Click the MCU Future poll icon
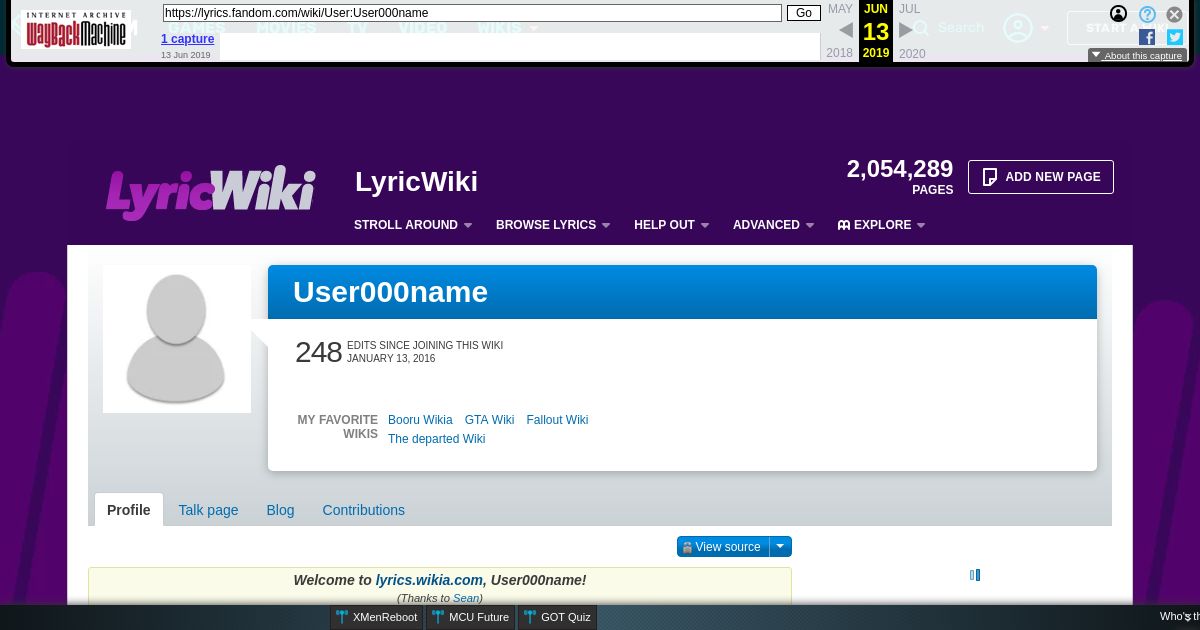This screenshot has height=630, width=1200. (438, 617)
